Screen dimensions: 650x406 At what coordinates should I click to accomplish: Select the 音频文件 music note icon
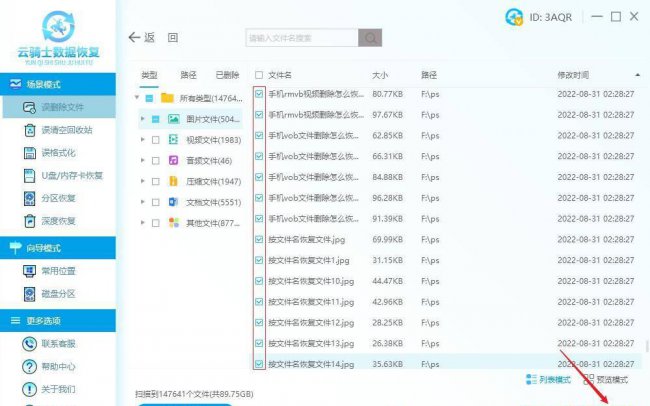click(x=174, y=160)
